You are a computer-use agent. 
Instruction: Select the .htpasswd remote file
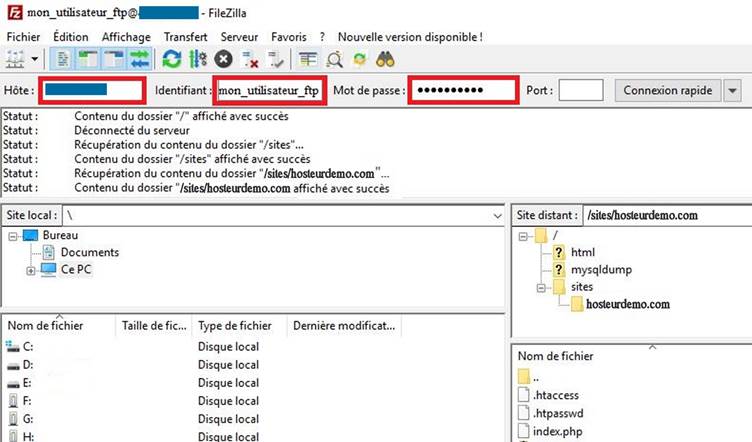(558, 413)
